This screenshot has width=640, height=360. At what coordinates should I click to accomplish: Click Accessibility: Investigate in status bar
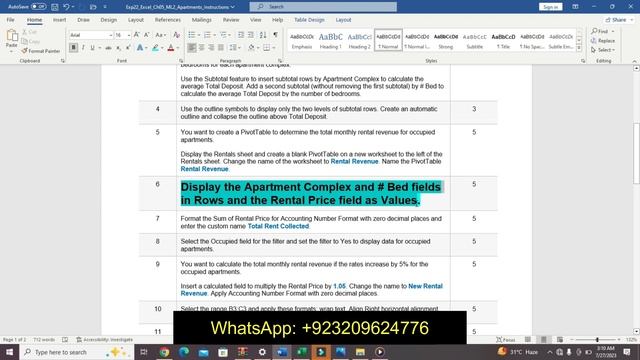tap(104, 340)
